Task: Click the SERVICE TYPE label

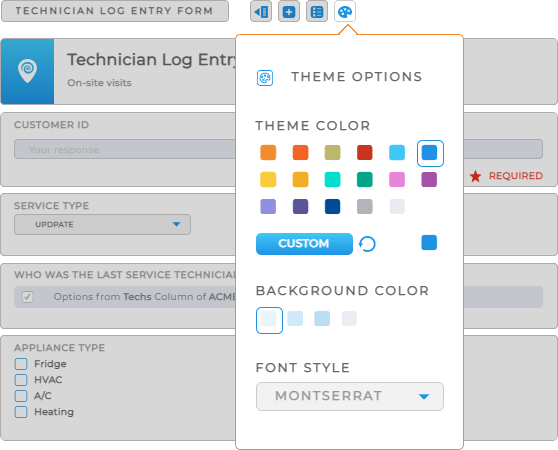Action: click(52, 206)
